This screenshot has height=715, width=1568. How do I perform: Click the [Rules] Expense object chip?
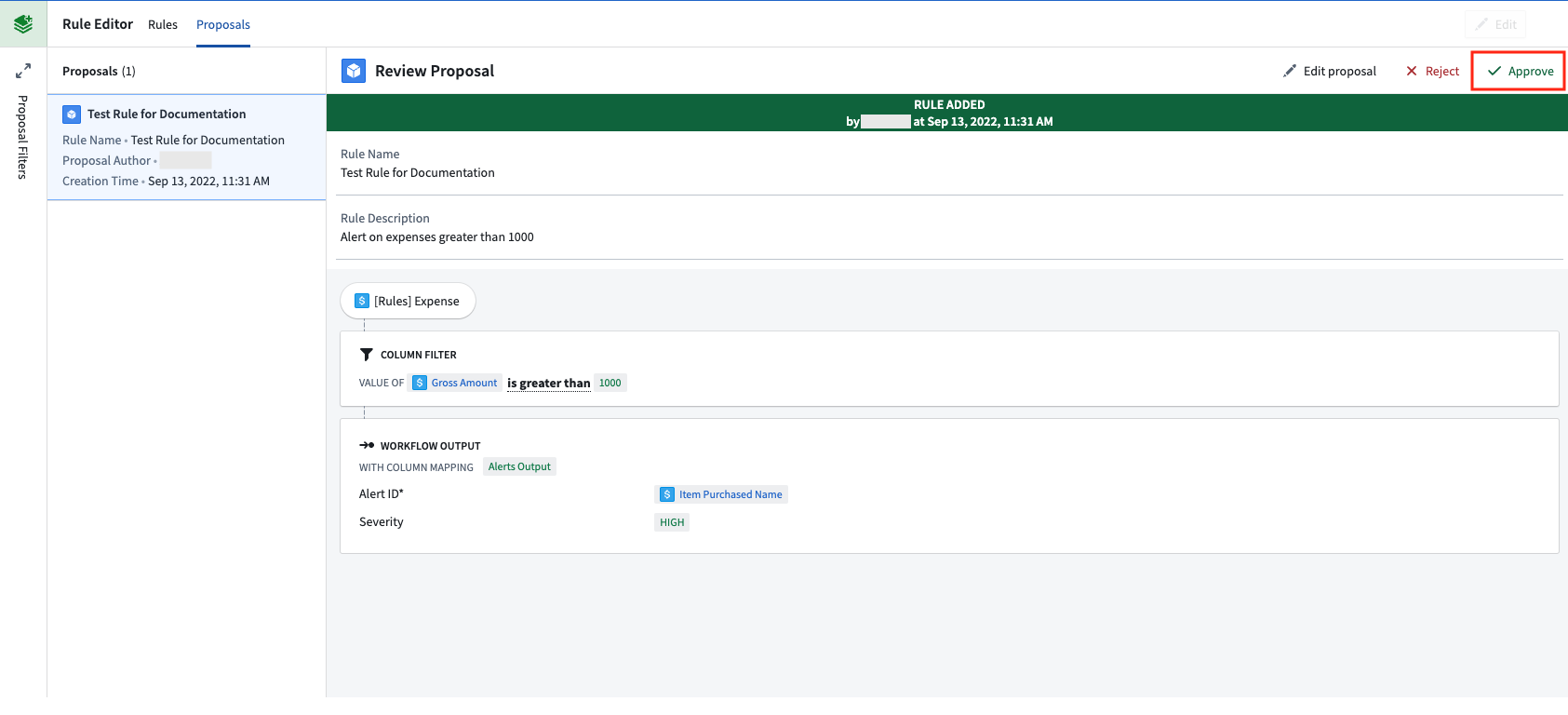408,301
